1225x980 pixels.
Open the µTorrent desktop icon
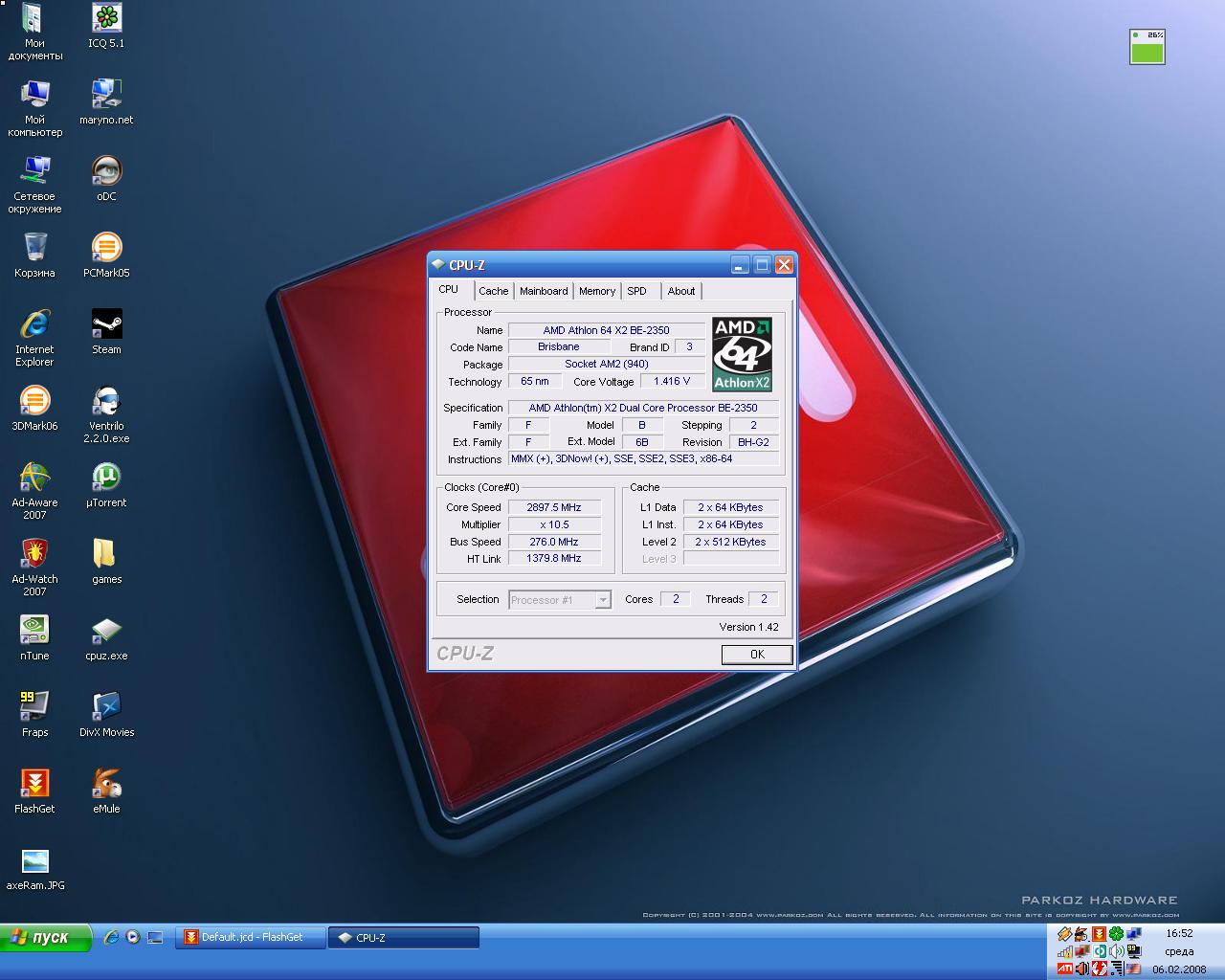tap(106, 485)
